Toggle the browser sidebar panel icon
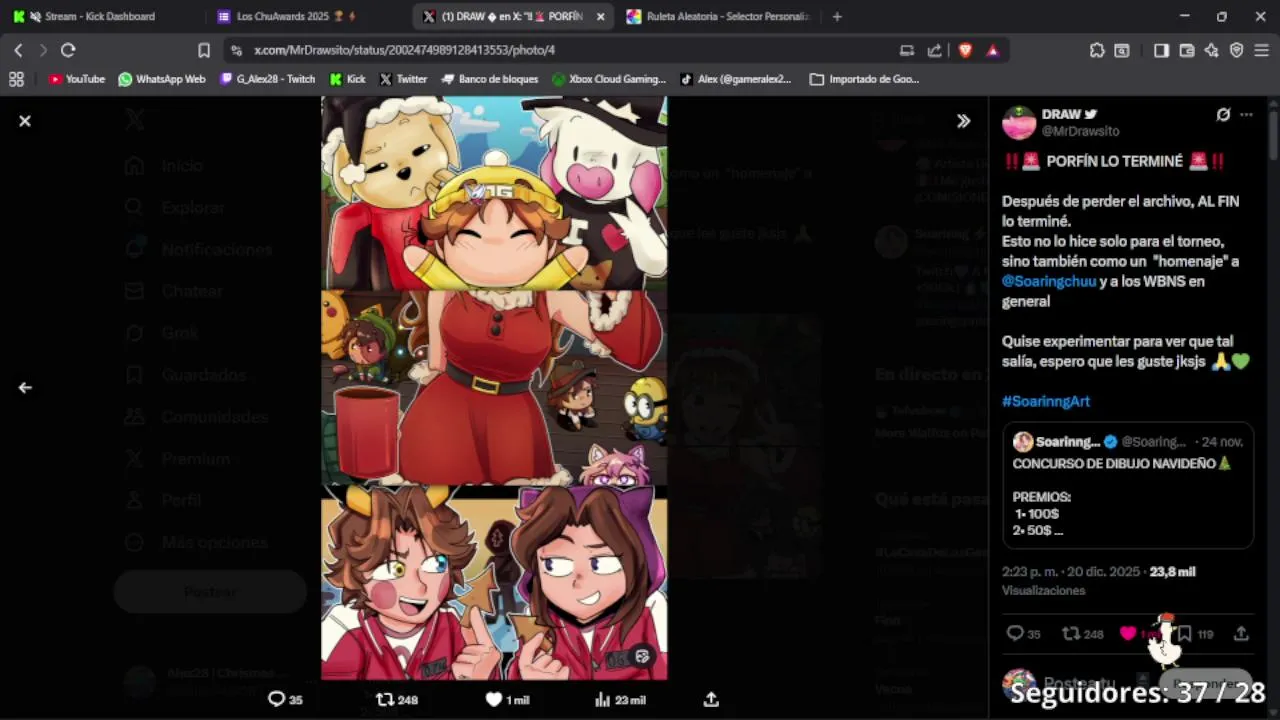 click(x=1161, y=50)
